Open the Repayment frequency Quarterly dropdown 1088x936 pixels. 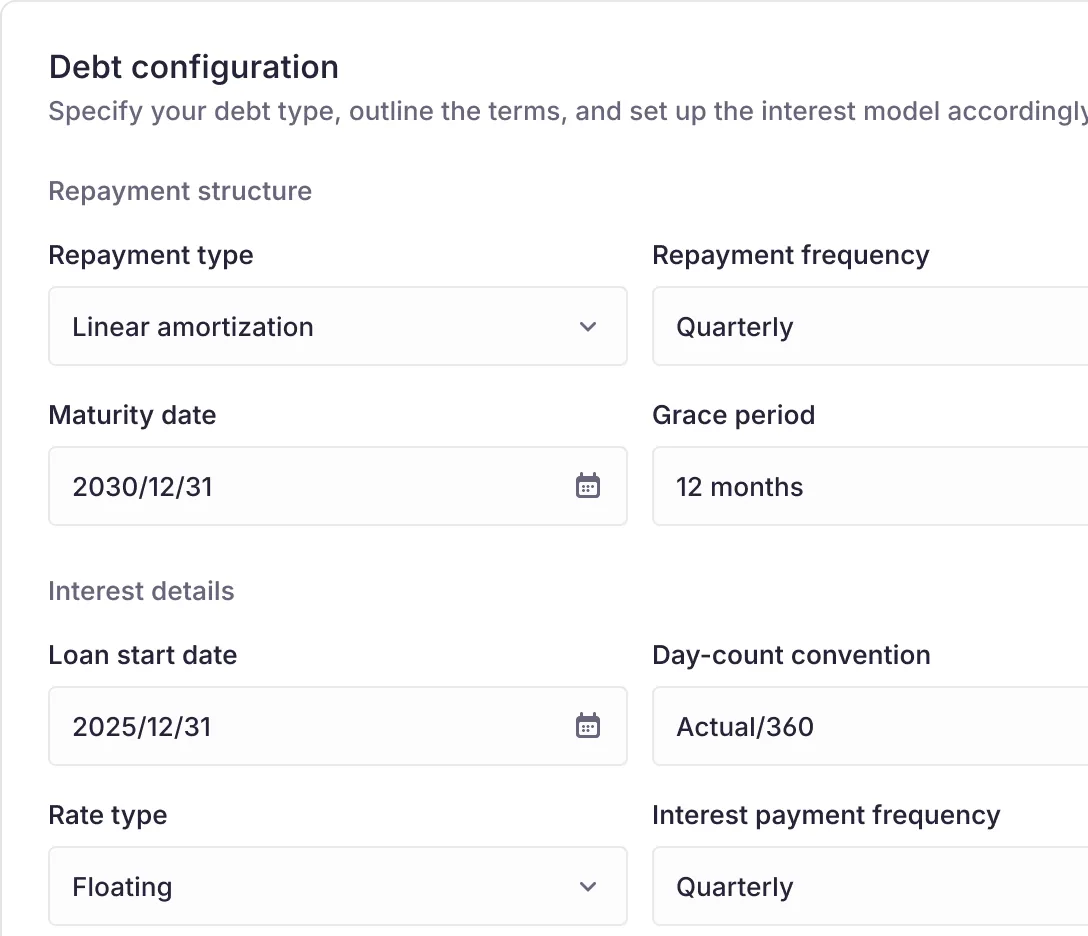tap(868, 327)
